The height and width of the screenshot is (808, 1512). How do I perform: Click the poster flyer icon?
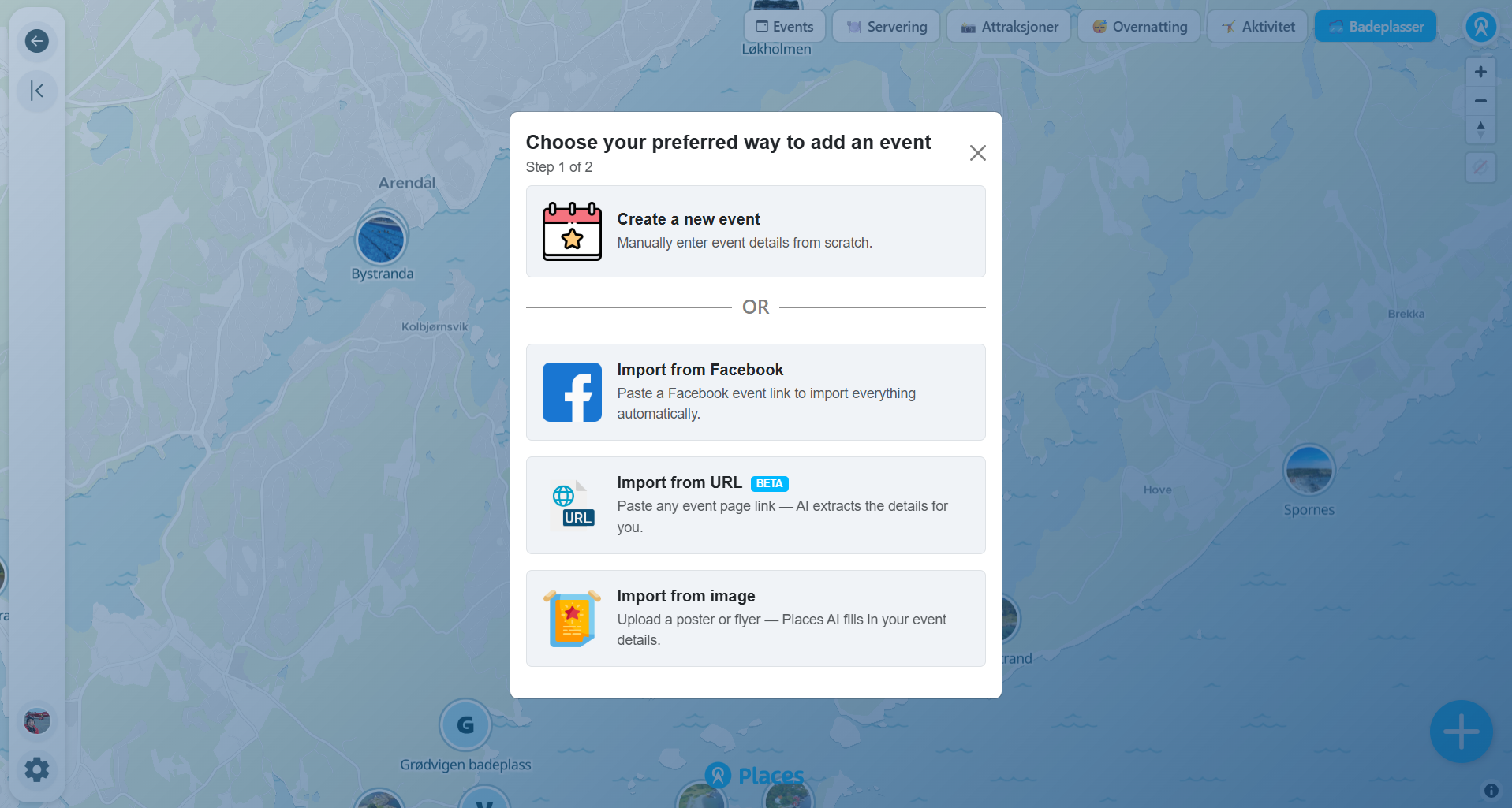[x=572, y=618]
